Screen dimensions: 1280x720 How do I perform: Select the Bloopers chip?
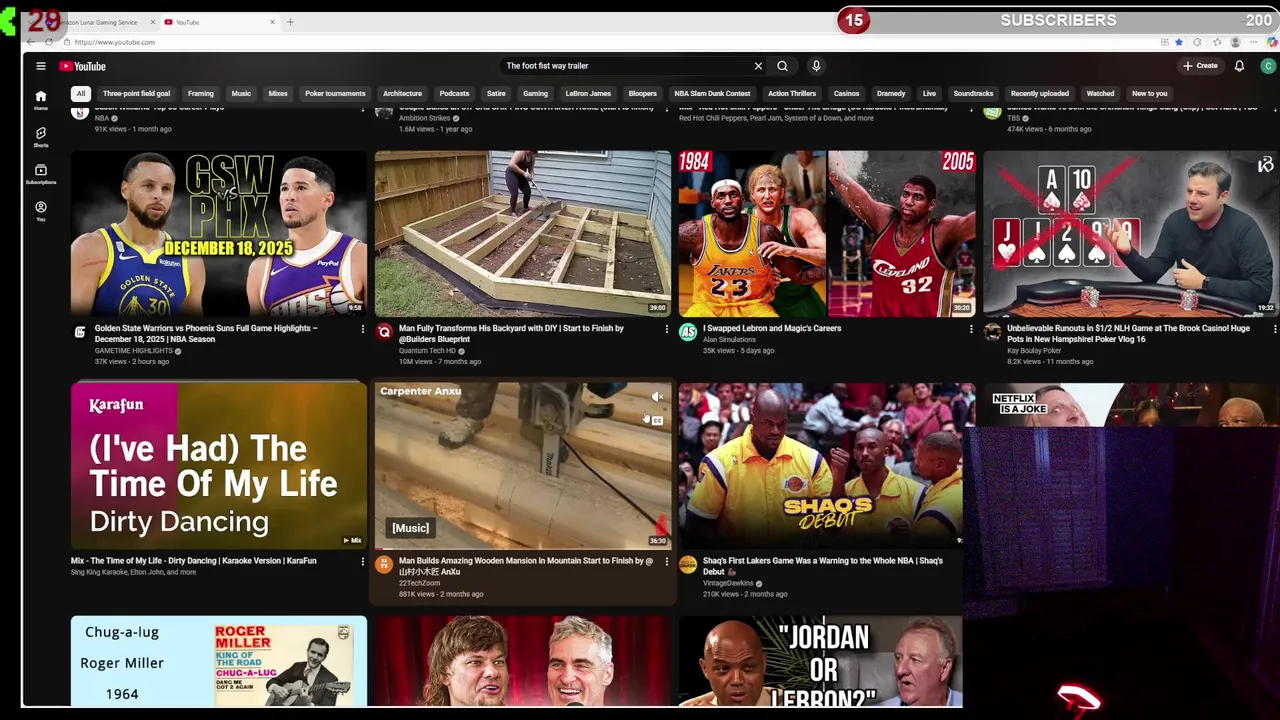click(642, 94)
